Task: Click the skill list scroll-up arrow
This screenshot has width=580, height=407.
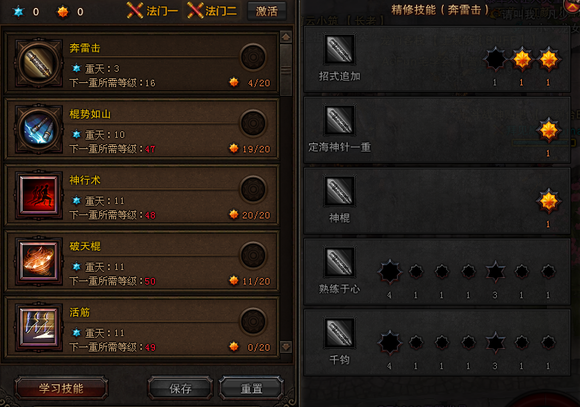Action: click(x=286, y=37)
